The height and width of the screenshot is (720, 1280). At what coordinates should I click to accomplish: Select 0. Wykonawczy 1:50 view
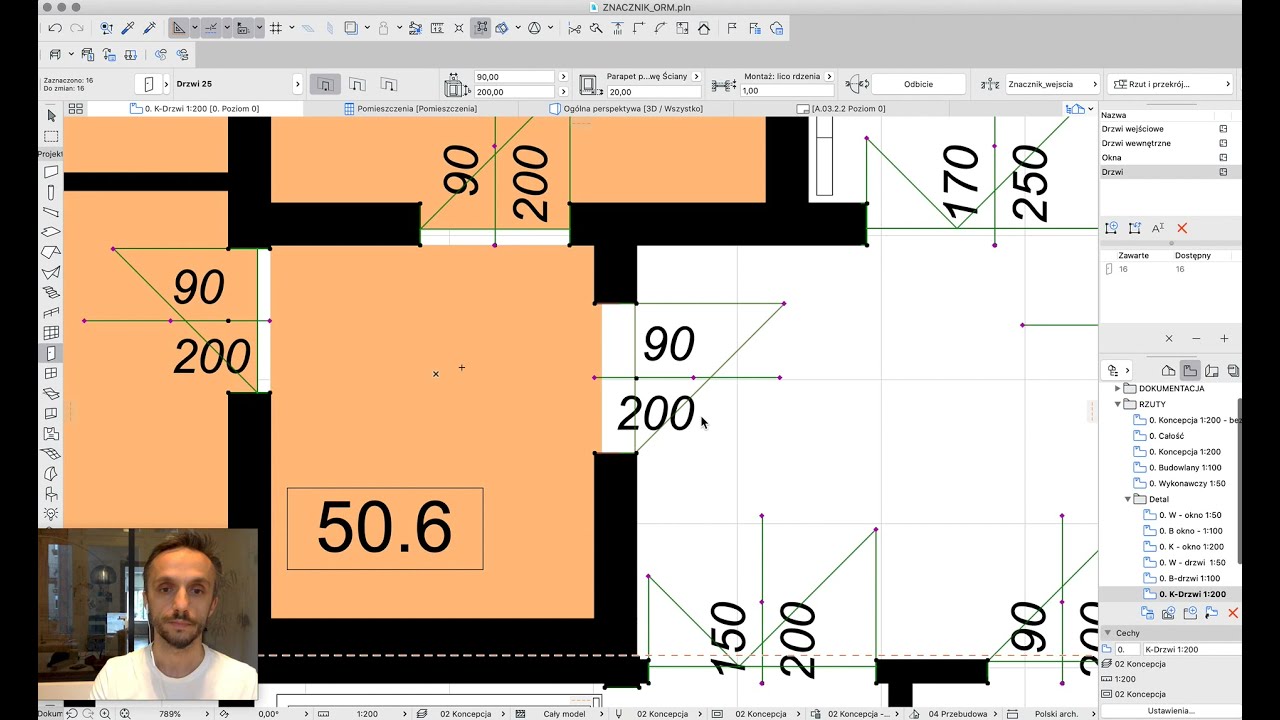click(x=1179, y=483)
